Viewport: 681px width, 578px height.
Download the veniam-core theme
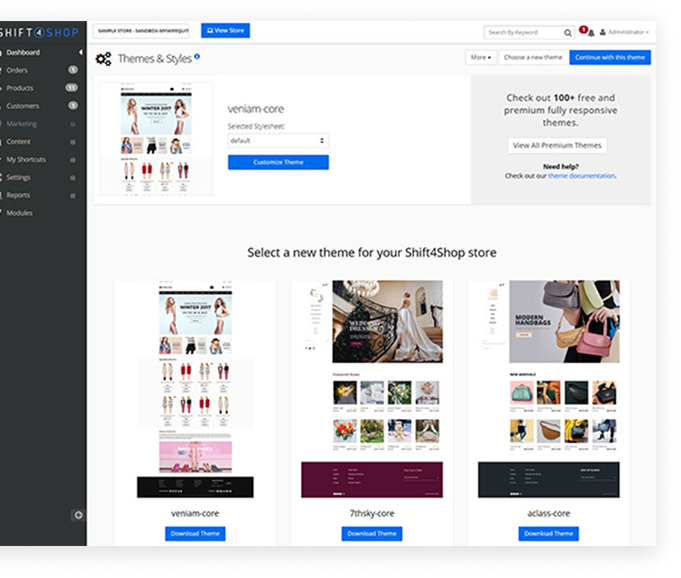click(x=195, y=534)
